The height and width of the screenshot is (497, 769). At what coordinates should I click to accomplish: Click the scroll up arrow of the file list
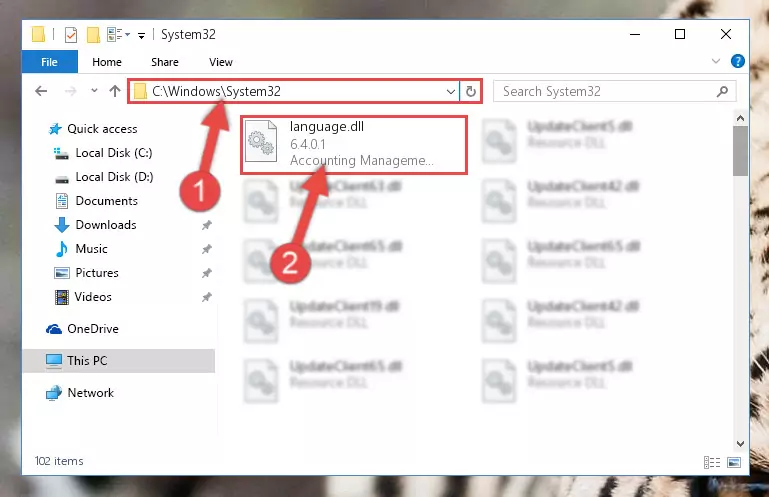coord(740,118)
